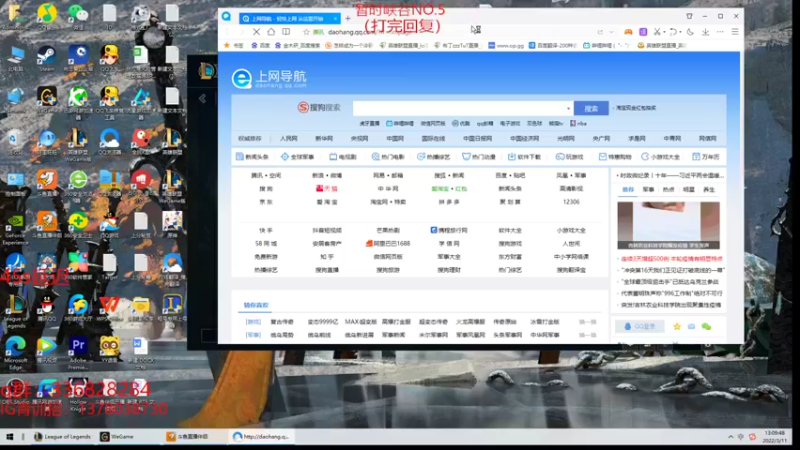Click the QQ登录 login button
Viewport: 800px width, 450px height.
pos(639,326)
